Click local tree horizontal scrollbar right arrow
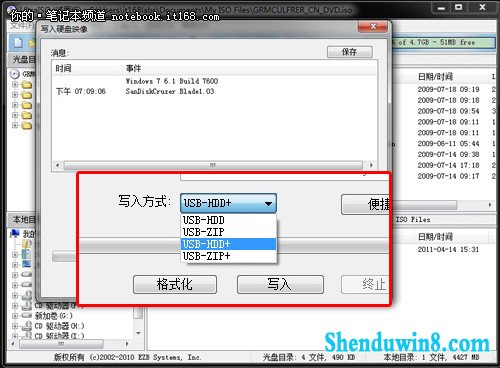Viewport: 500px width, 368px height. (127, 344)
